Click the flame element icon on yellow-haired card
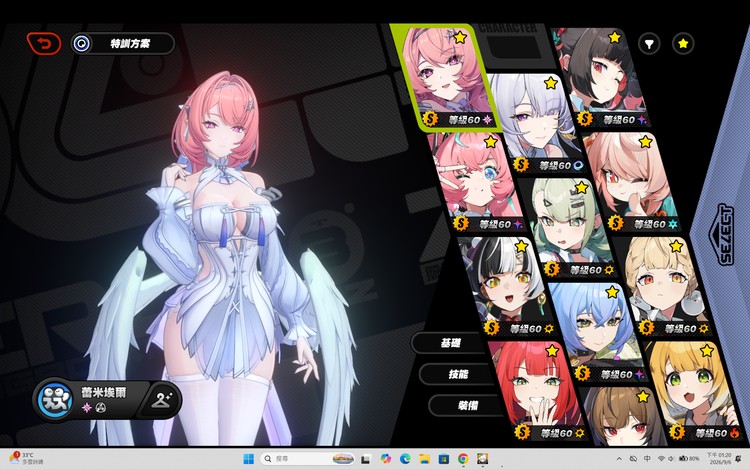The image size is (750, 469). pos(735,433)
